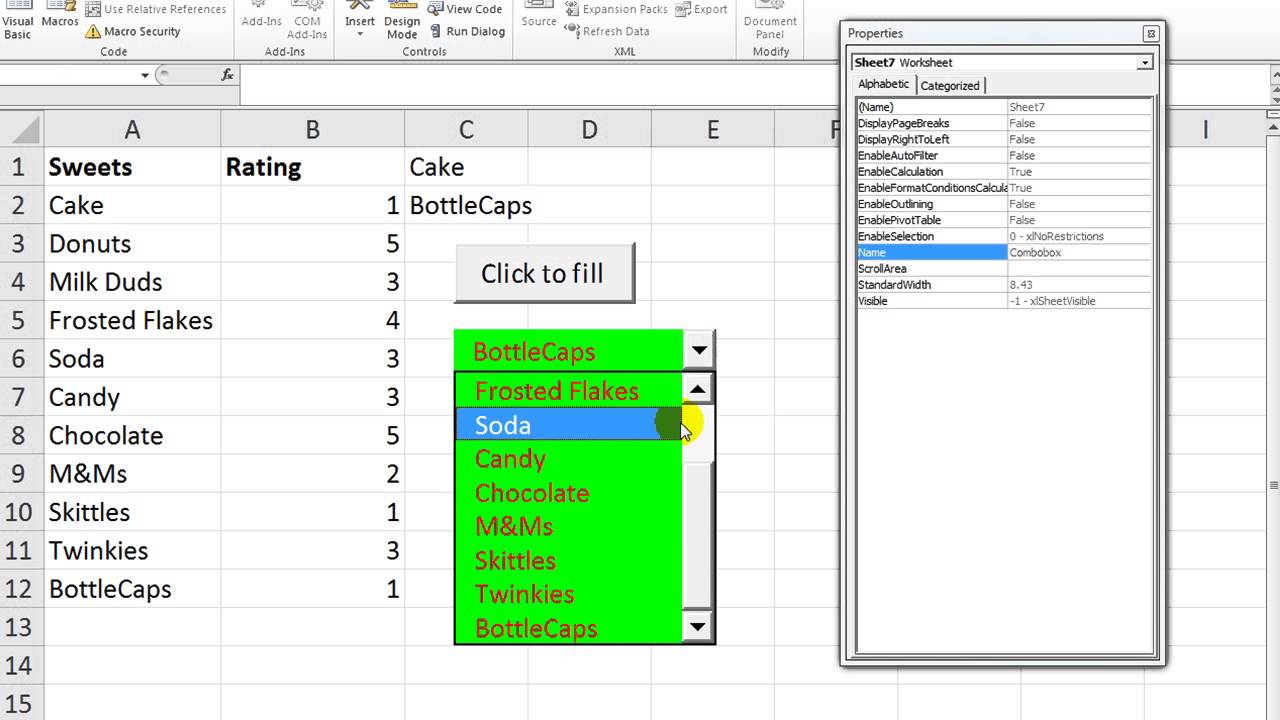Click cell A3 containing Donuts
1280x720 pixels.
click(132, 243)
